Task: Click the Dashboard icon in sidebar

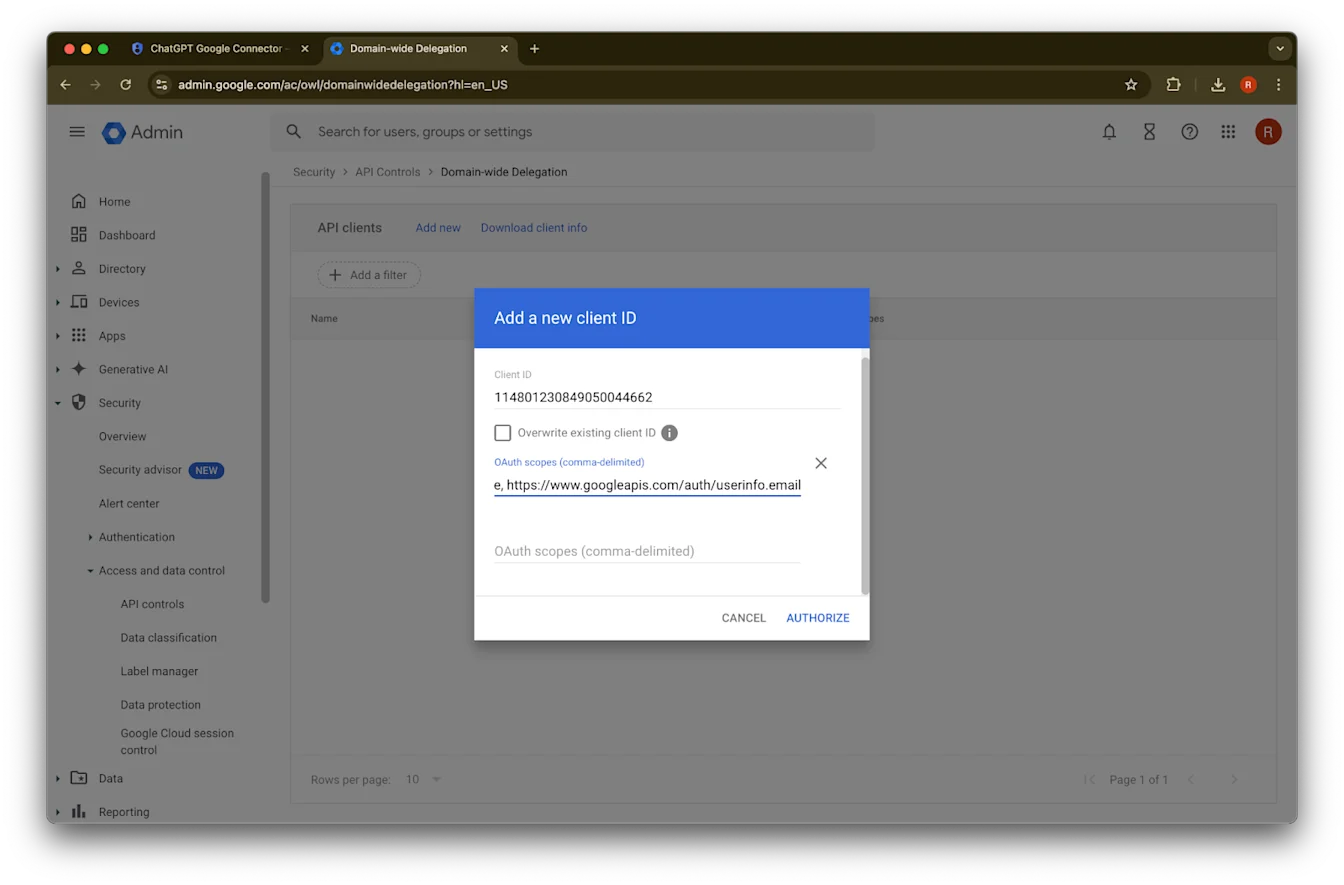Action: coord(79,235)
